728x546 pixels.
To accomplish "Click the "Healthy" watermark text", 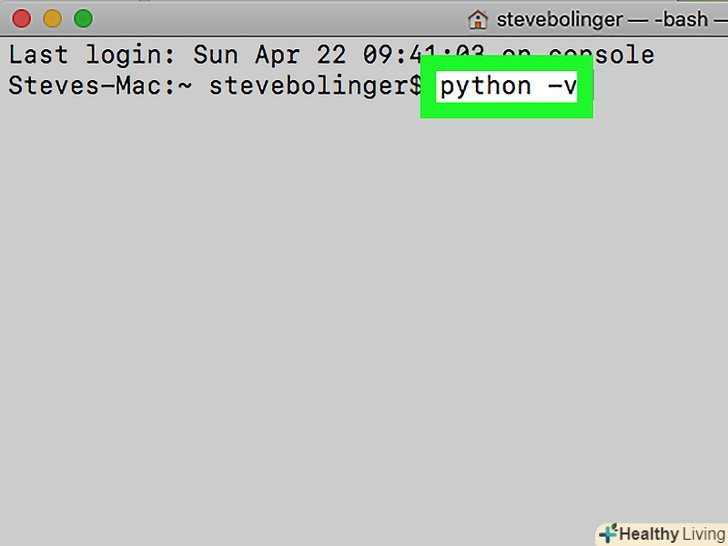I will pyautogui.click(x=648, y=533).
